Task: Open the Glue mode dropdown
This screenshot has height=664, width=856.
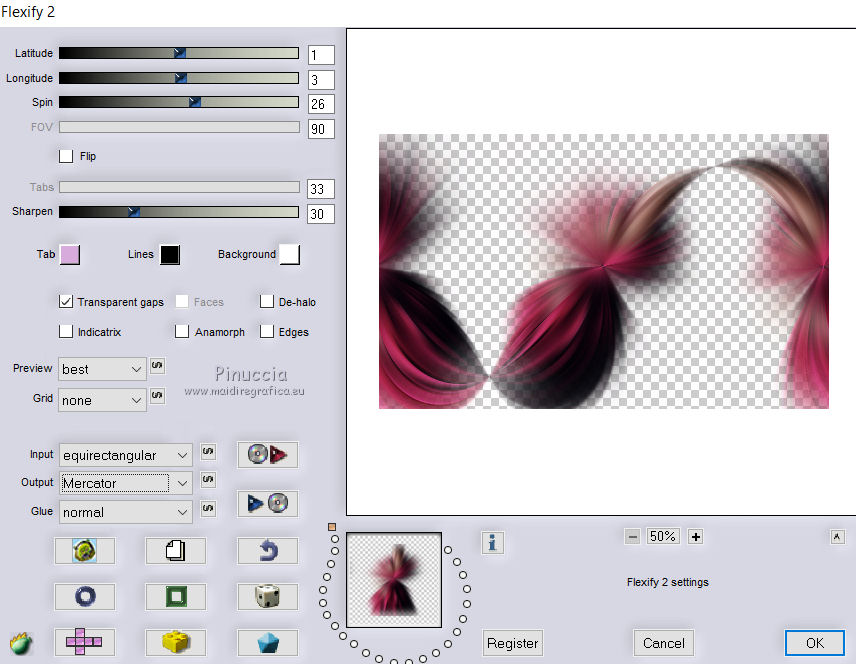Action: [x=126, y=512]
